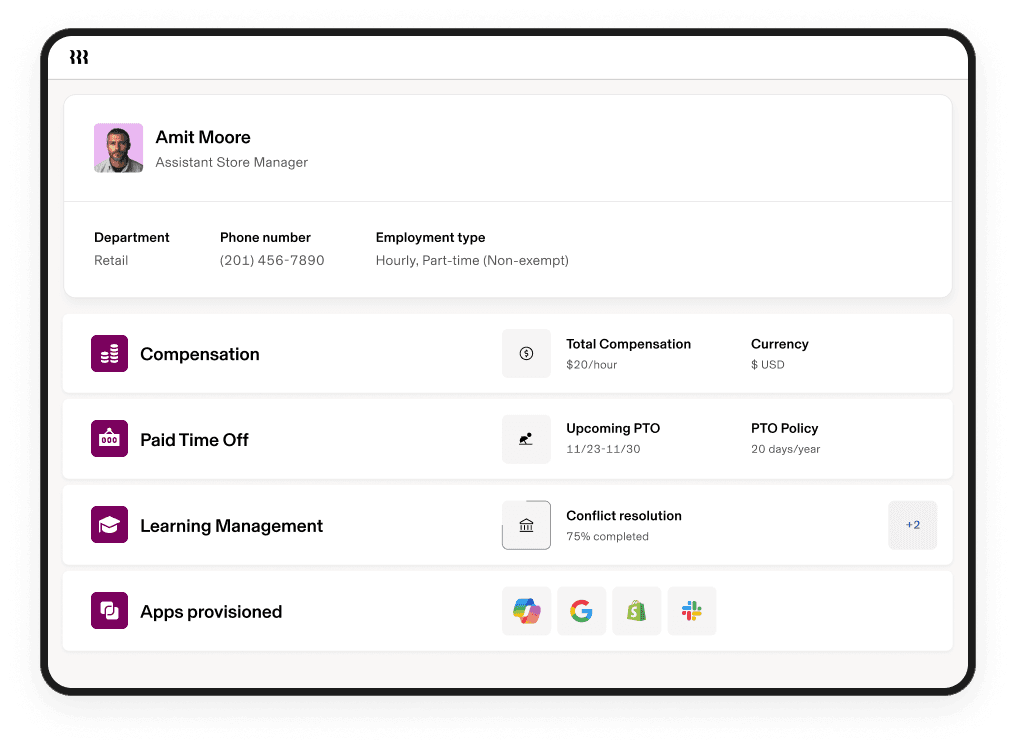The image size is (1016, 748).
Task: Open the Paid Time Off section
Action: (x=194, y=440)
